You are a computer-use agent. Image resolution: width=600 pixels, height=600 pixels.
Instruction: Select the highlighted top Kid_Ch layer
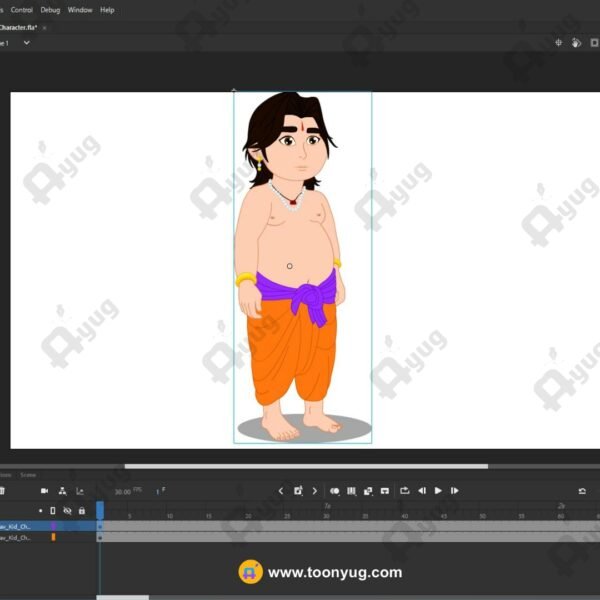(48, 527)
